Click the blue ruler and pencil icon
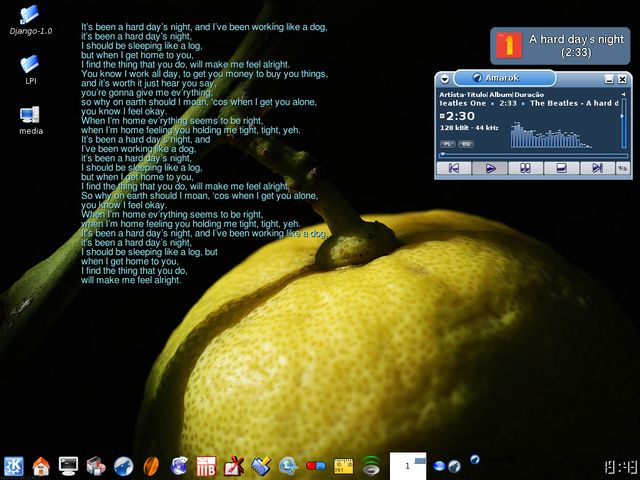 click(x=261, y=466)
